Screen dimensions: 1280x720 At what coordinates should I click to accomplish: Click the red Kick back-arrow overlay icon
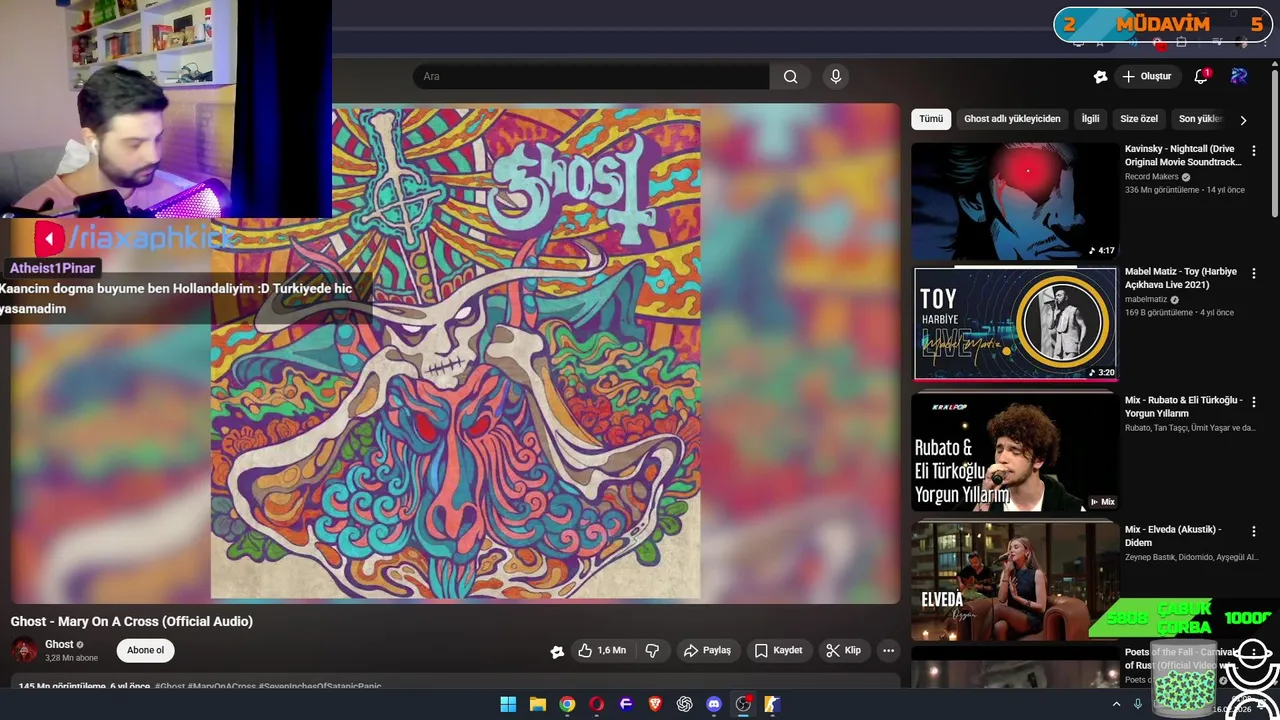tap(49, 239)
